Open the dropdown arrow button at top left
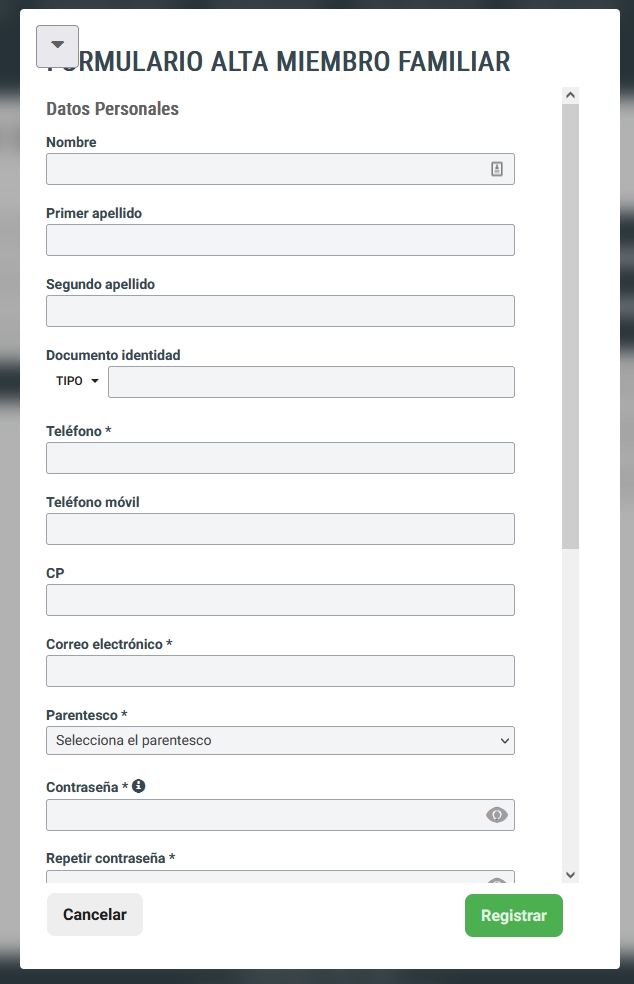 (58, 46)
